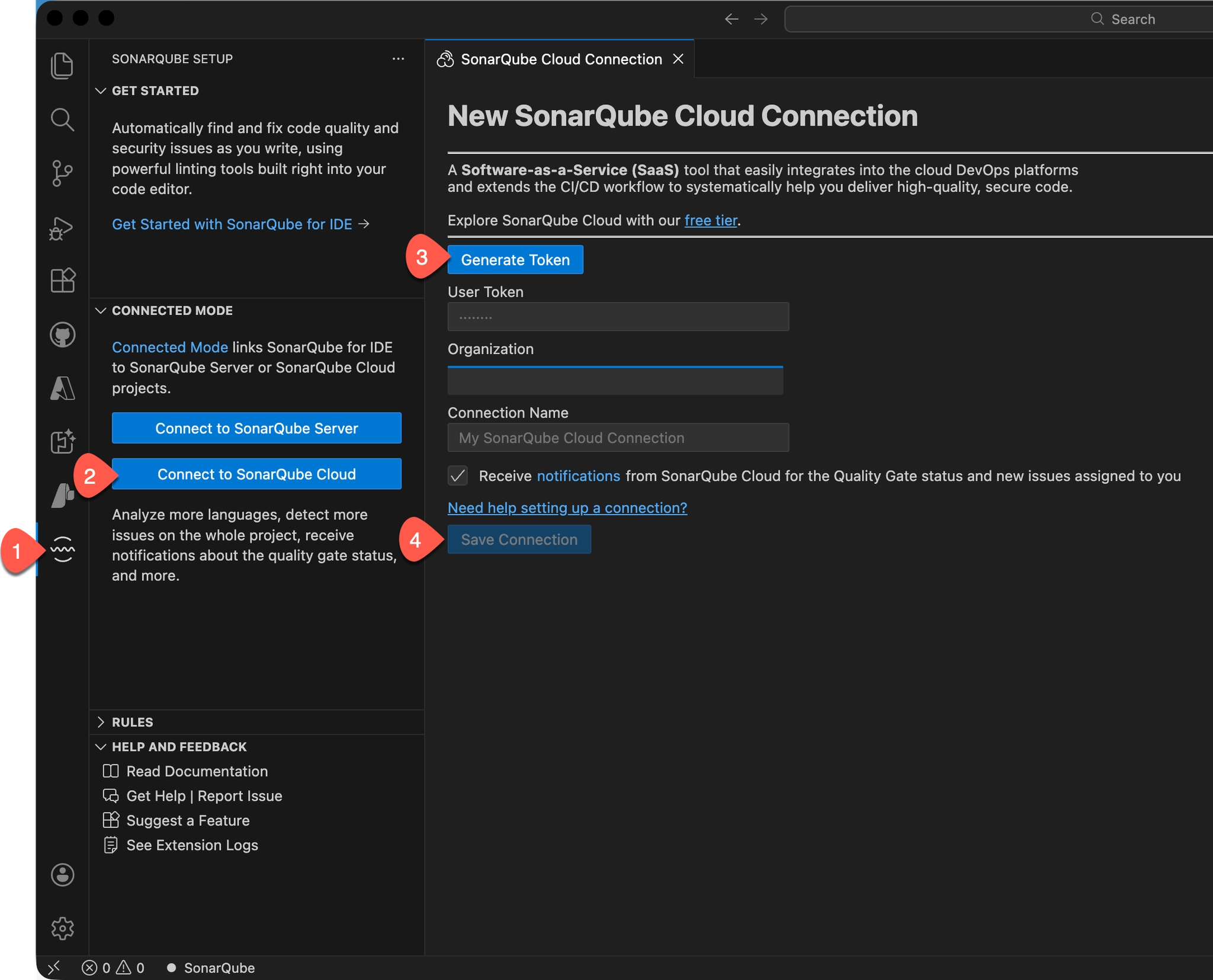1213x980 pixels.
Task: Focus the Organization field
Action: point(615,381)
